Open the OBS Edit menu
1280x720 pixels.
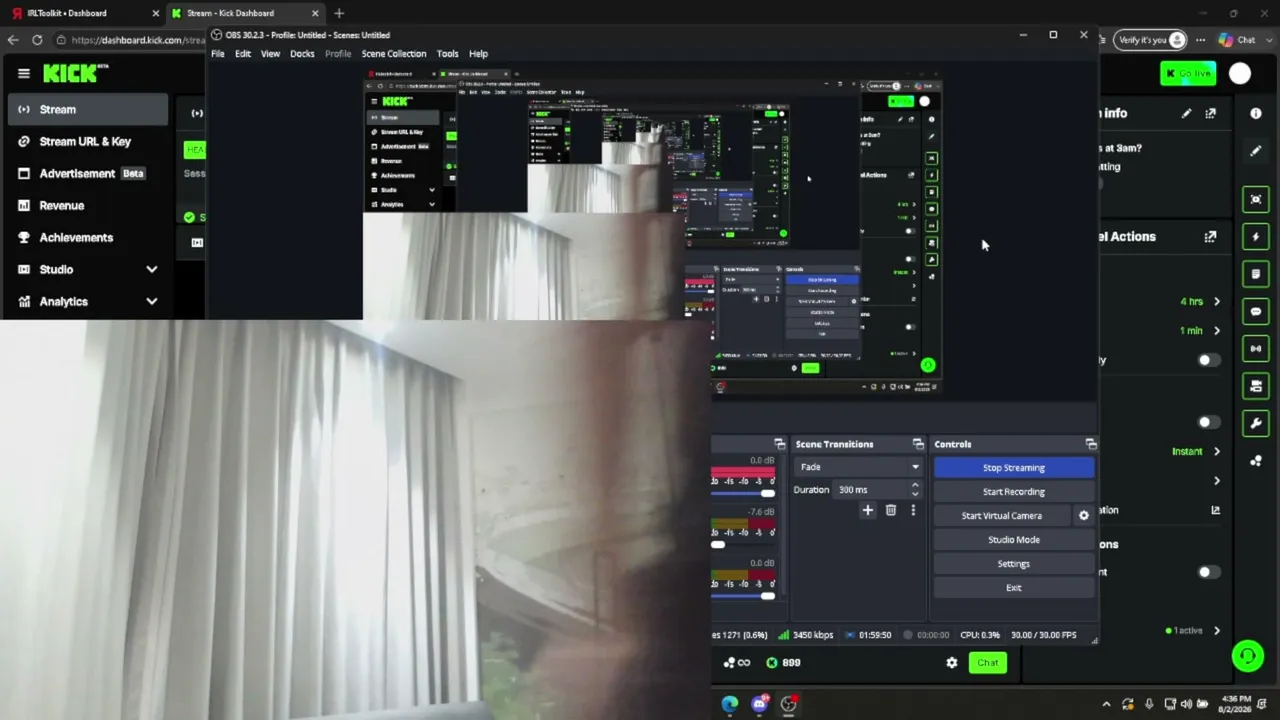click(x=243, y=54)
